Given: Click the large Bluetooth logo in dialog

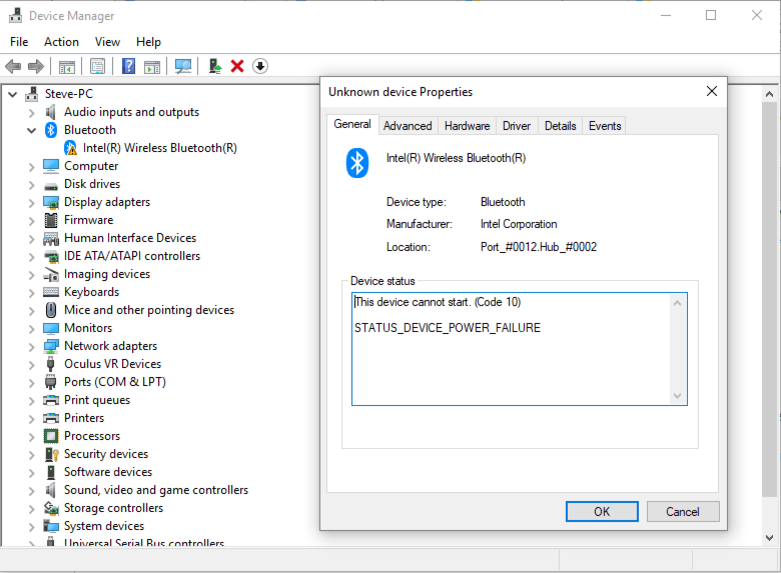Looking at the screenshot, I should pos(357,163).
